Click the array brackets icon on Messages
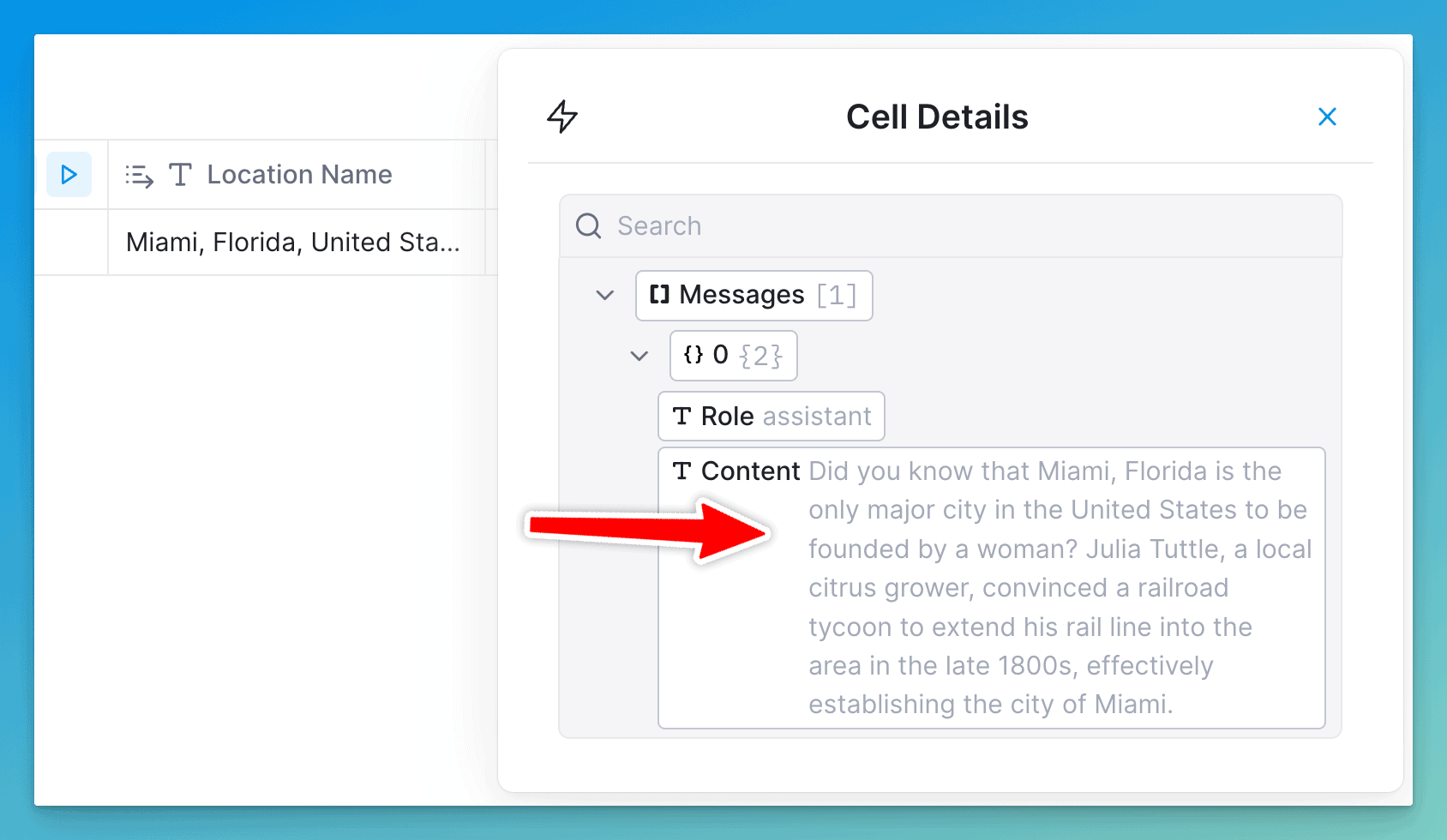The image size is (1447, 840). pos(659,295)
